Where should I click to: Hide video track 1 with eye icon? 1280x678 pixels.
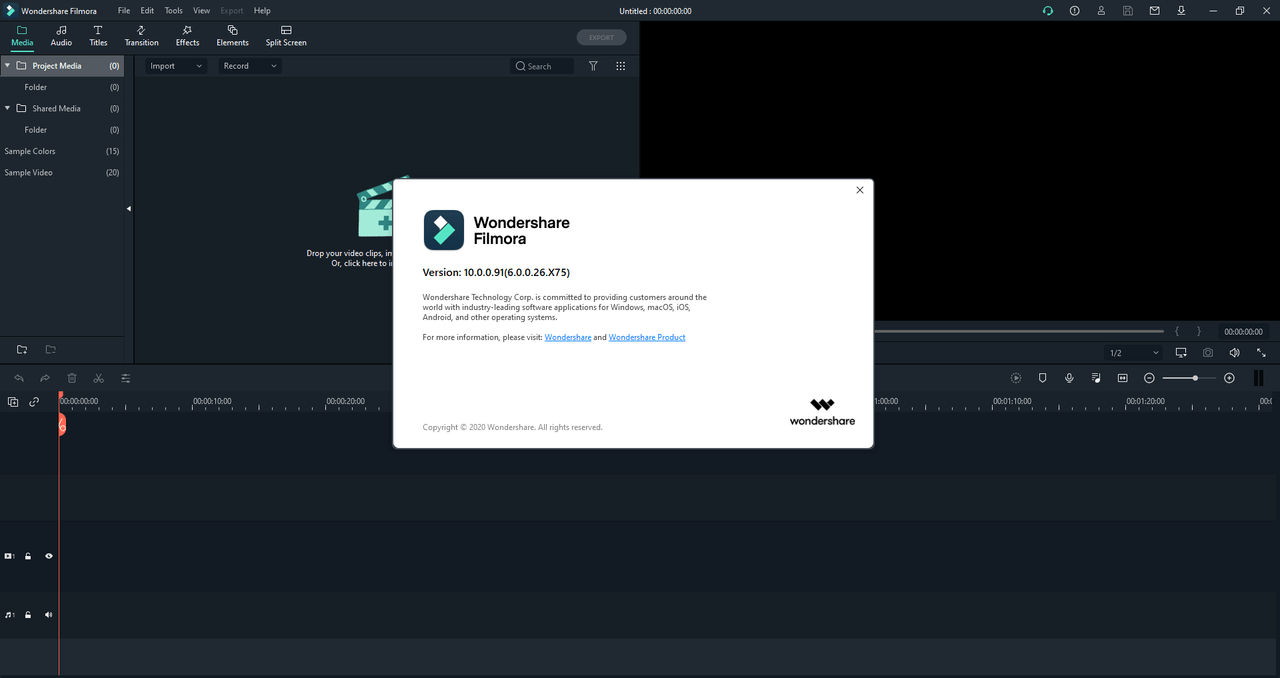48,556
